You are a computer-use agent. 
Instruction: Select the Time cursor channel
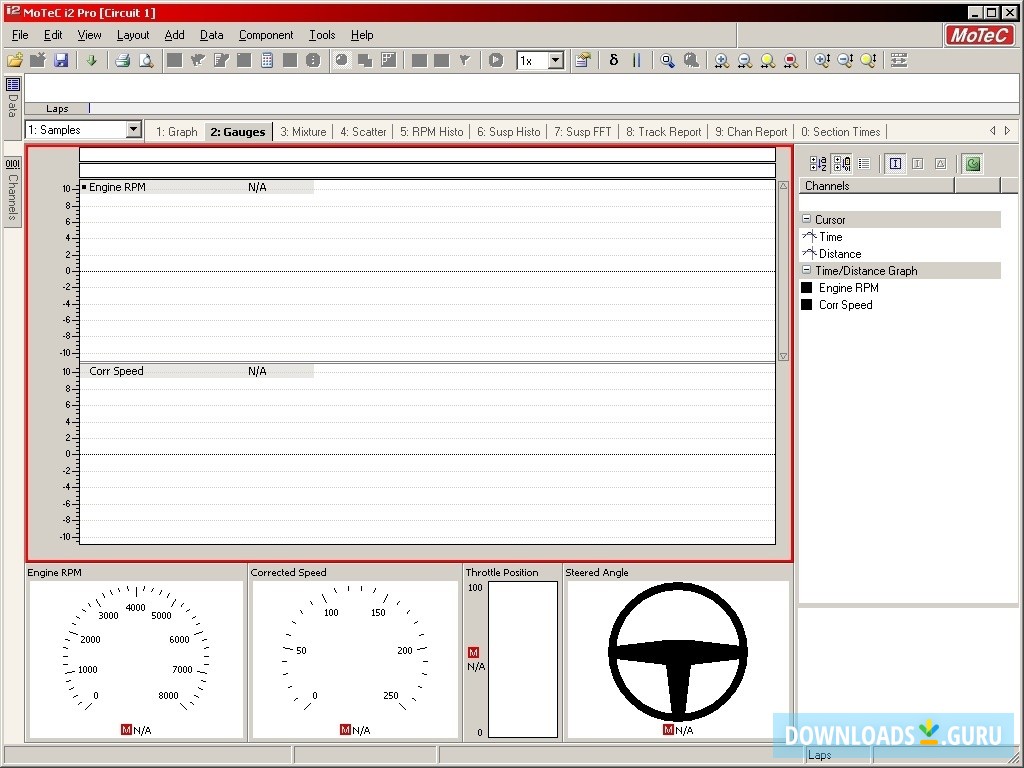pyautogui.click(x=831, y=236)
